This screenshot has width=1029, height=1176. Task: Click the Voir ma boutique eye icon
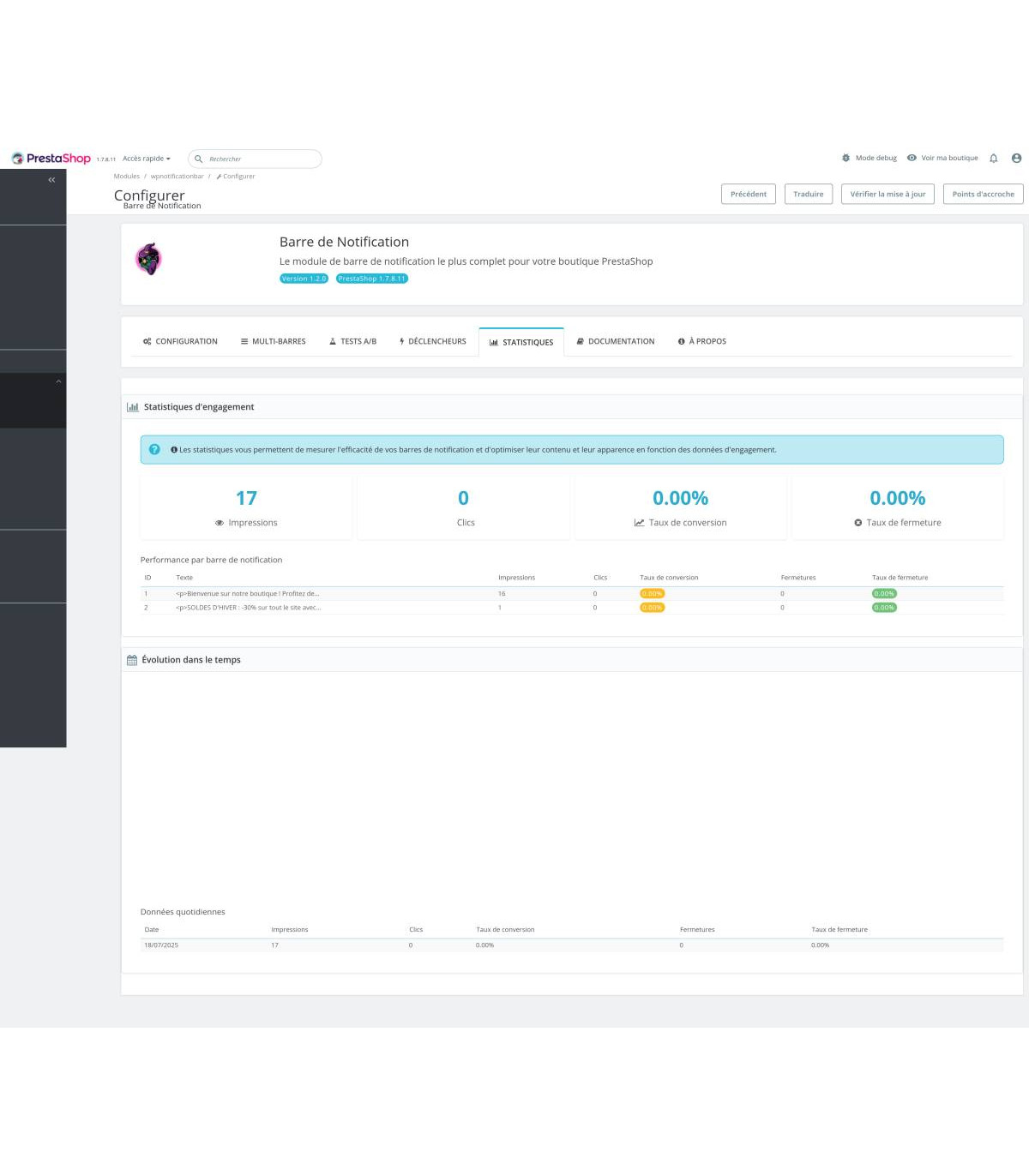912,159
